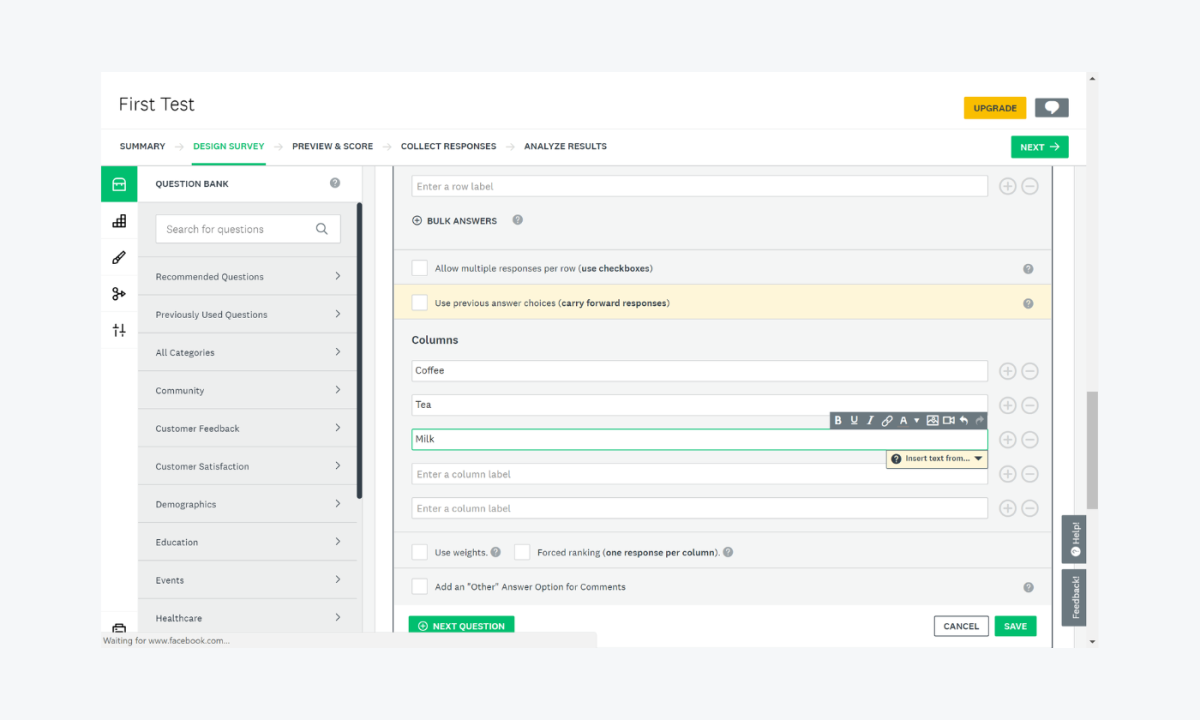Insert a hyperlink using the link icon

point(887,420)
